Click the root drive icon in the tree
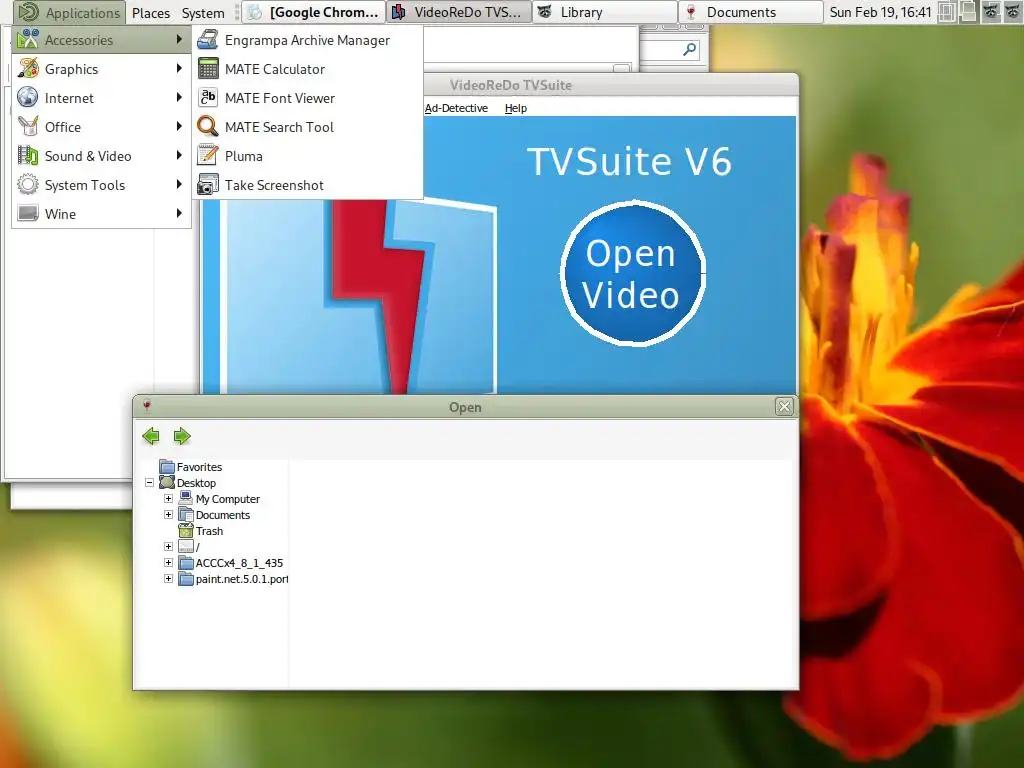 (185, 547)
